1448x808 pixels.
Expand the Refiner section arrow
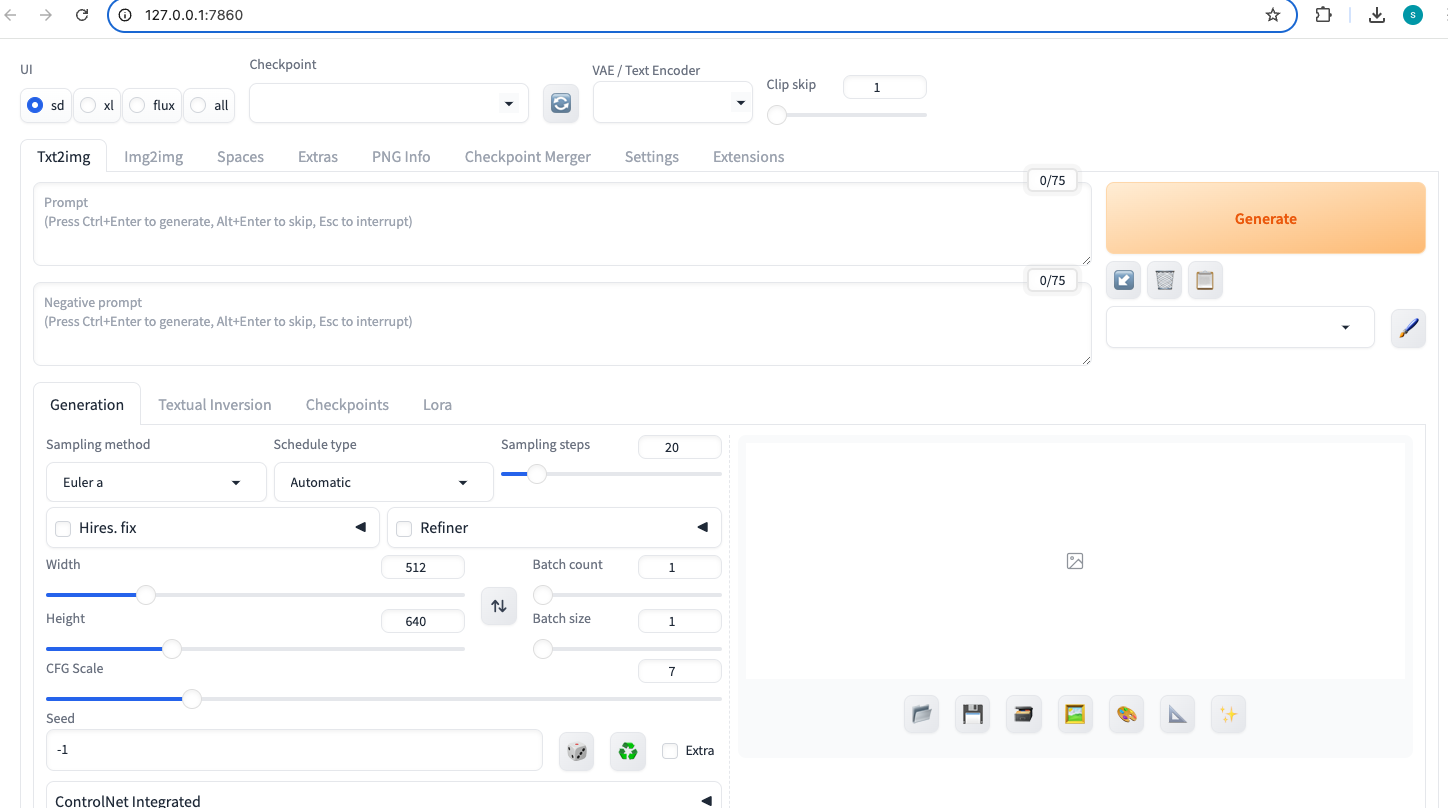pos(702,527)
